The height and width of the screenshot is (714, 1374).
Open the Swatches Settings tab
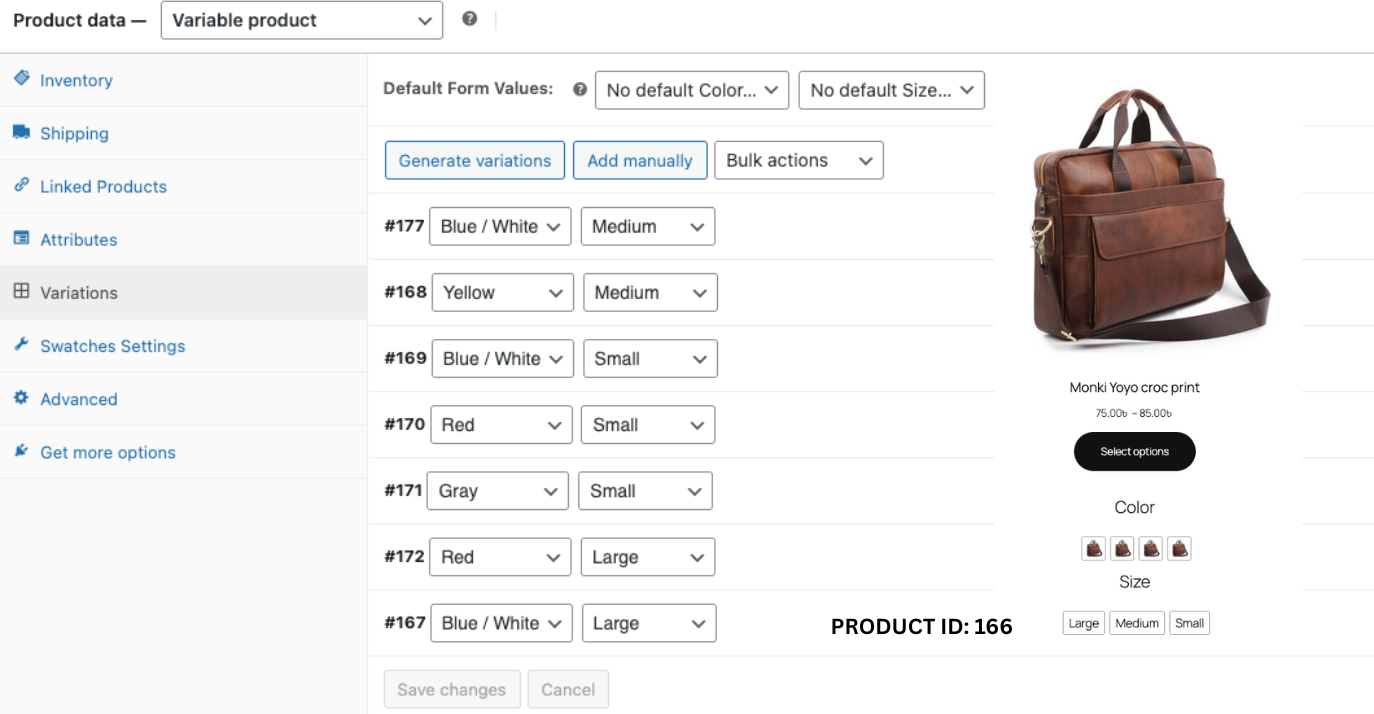[112, 346]
